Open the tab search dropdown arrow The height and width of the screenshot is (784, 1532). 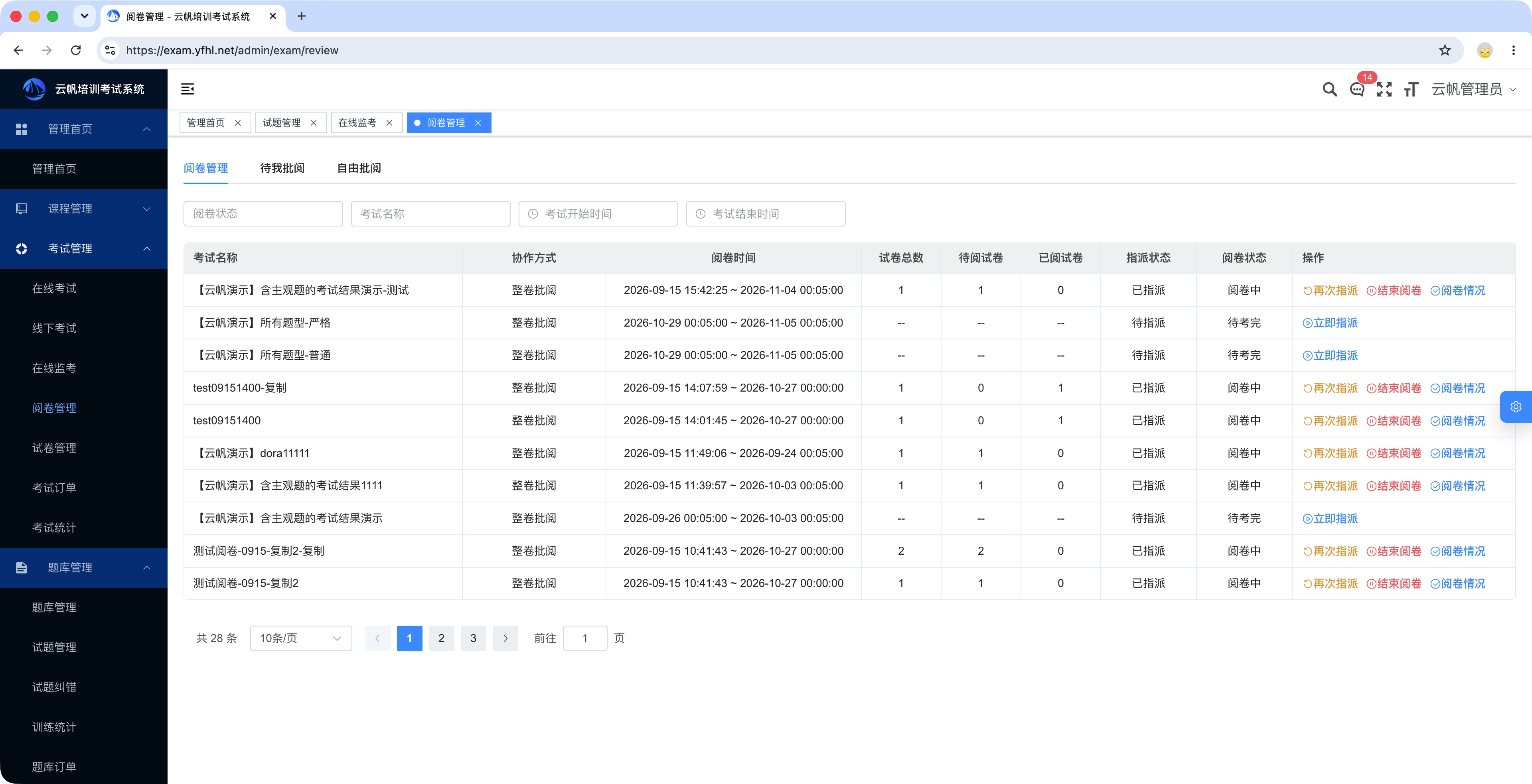(x=85, y=16)
